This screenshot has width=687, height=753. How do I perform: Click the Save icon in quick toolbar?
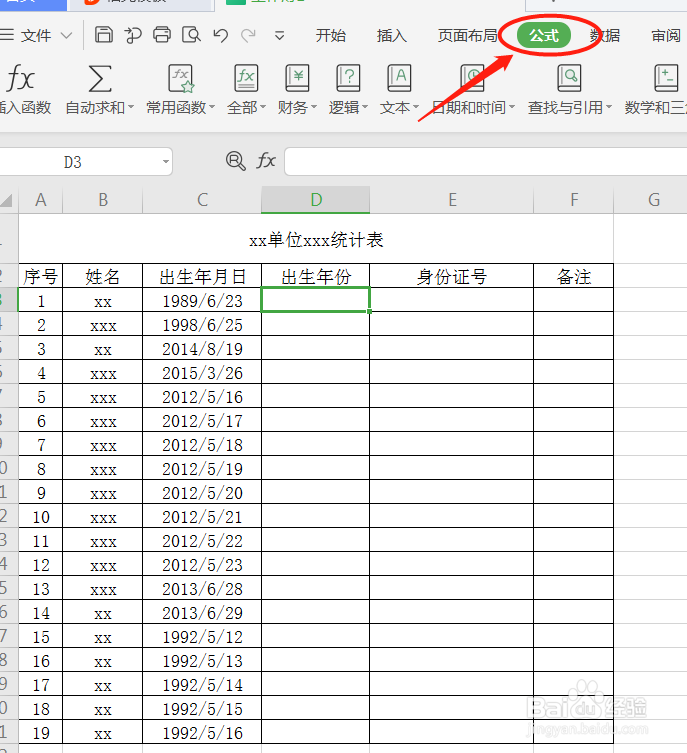tap(104, 35)
